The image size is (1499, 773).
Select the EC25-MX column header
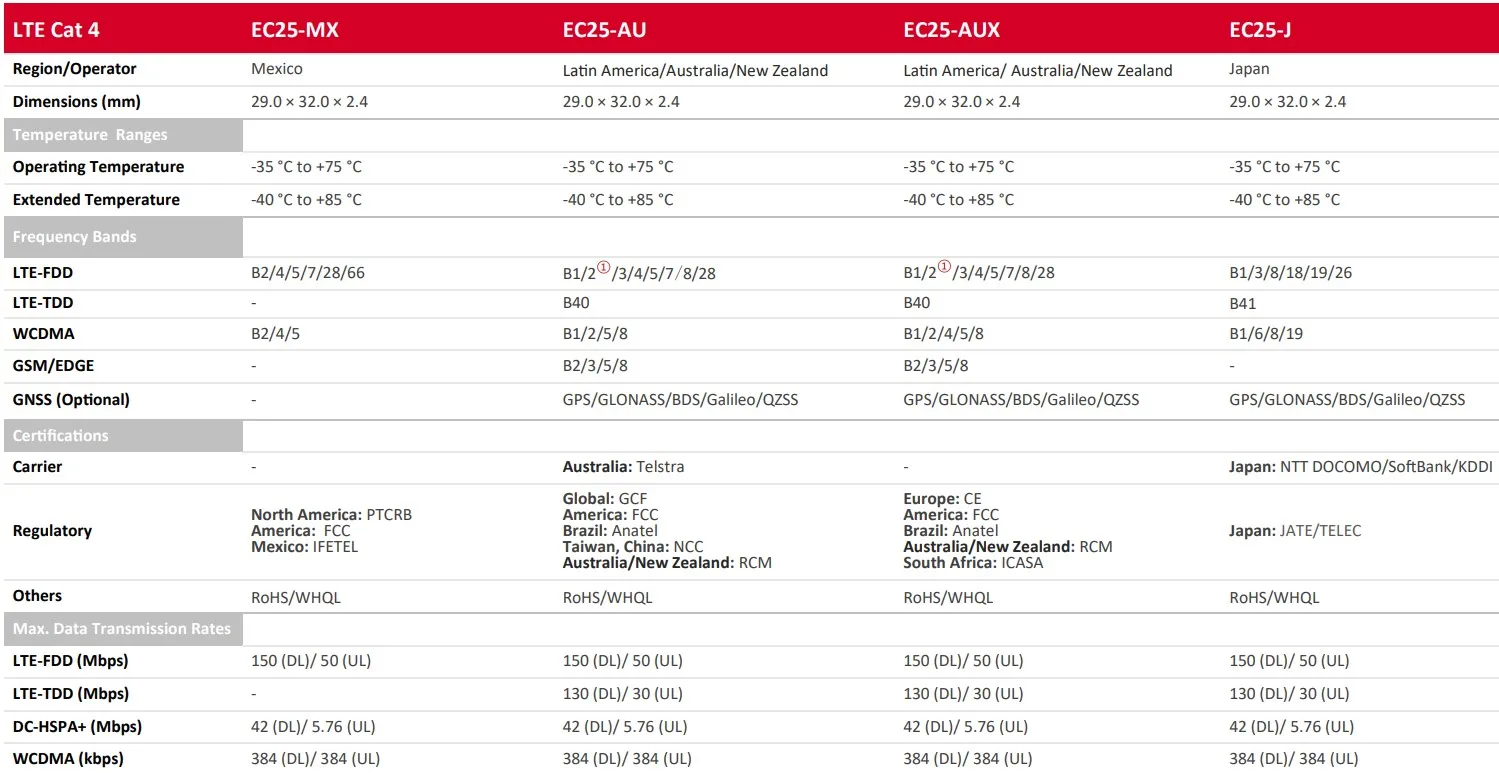tap(294, 30)
